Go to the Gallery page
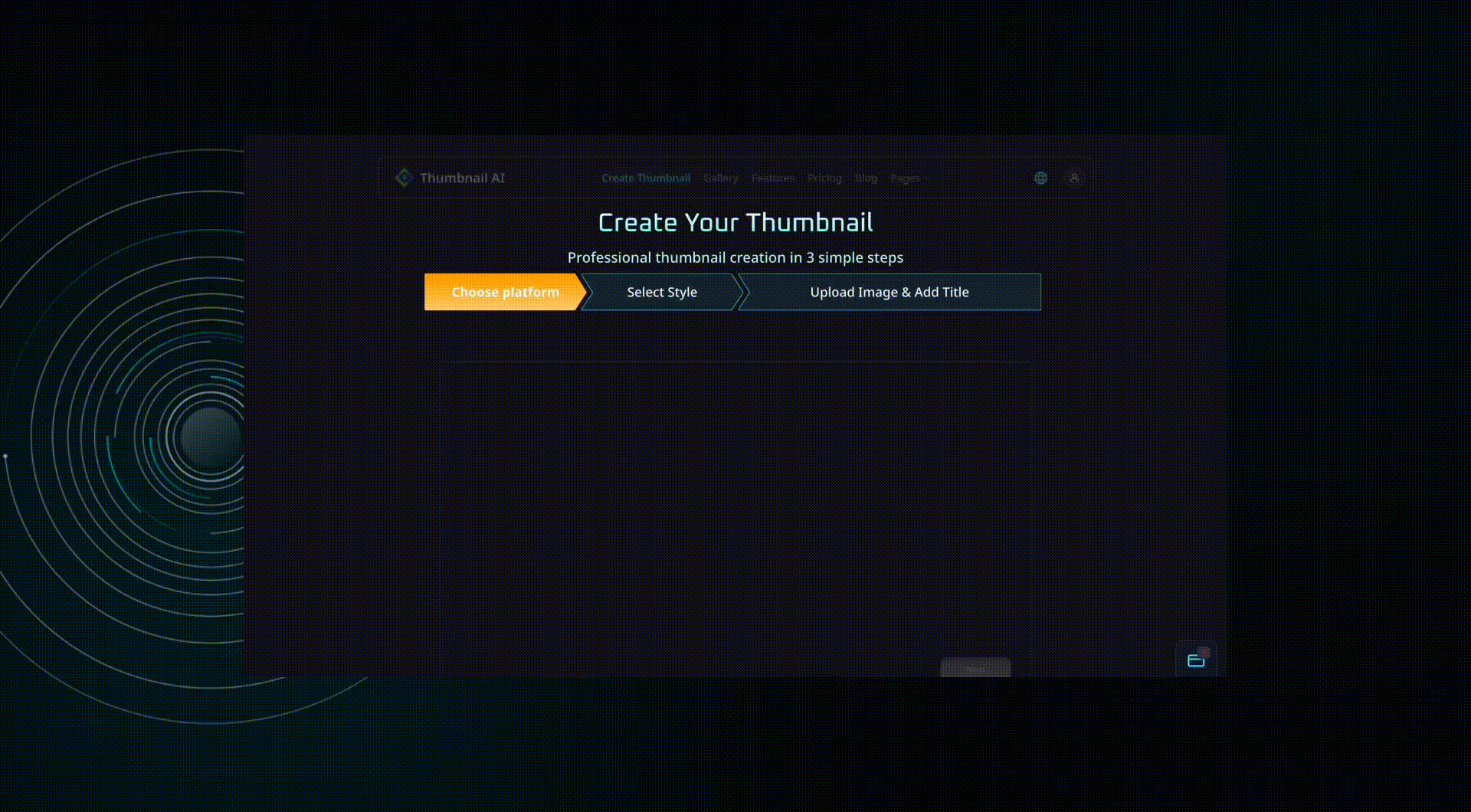 [720, 178]
